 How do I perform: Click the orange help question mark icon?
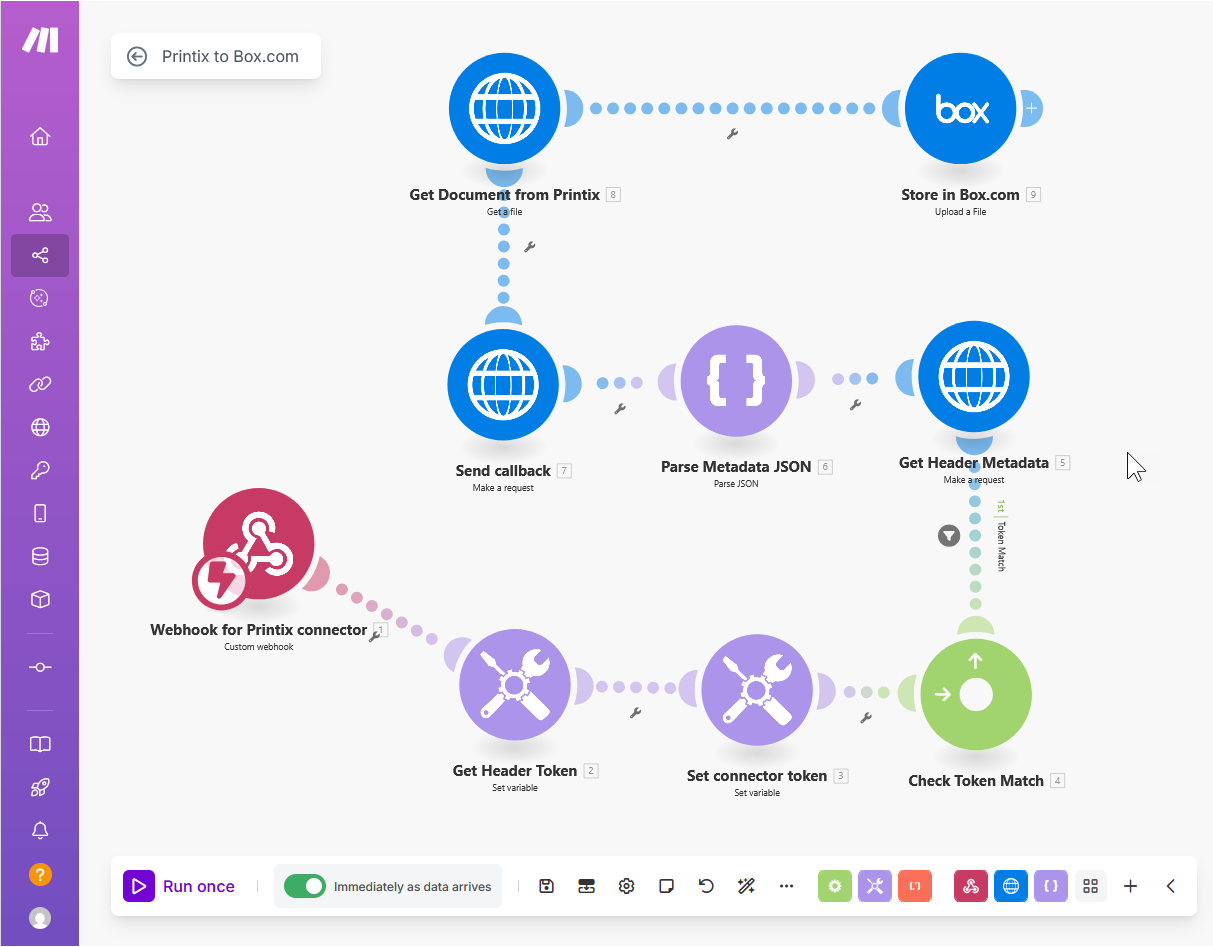pyautogui.click(x=40, y=874)
